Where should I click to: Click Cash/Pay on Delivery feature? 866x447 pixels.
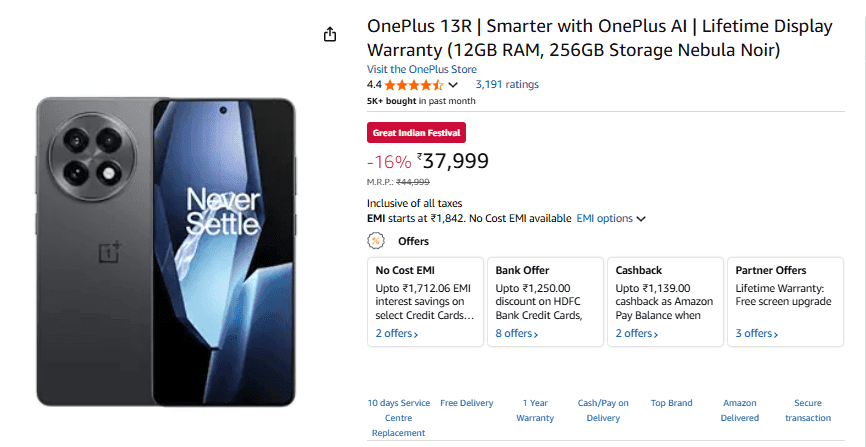[x=603, y=410]
